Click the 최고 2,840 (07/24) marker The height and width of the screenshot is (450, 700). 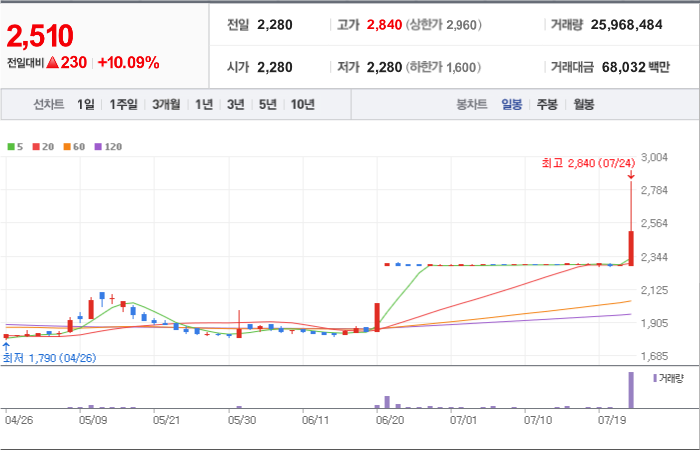pos(588,163)
